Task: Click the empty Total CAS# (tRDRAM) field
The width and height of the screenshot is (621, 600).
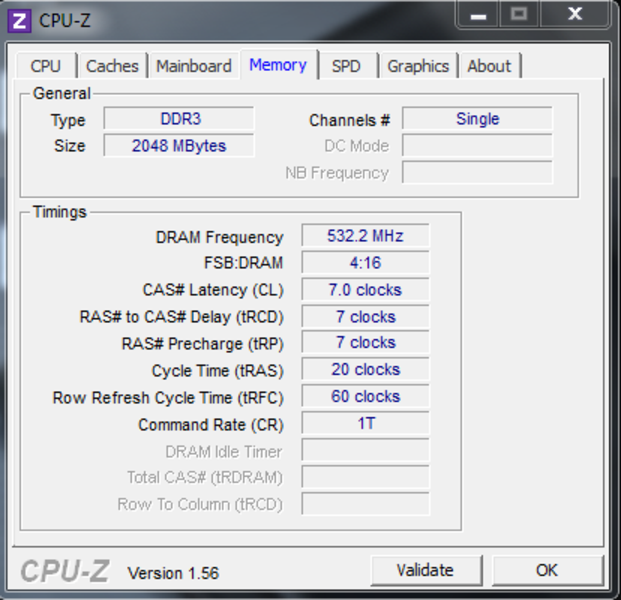Action: [x=365, y=477]
